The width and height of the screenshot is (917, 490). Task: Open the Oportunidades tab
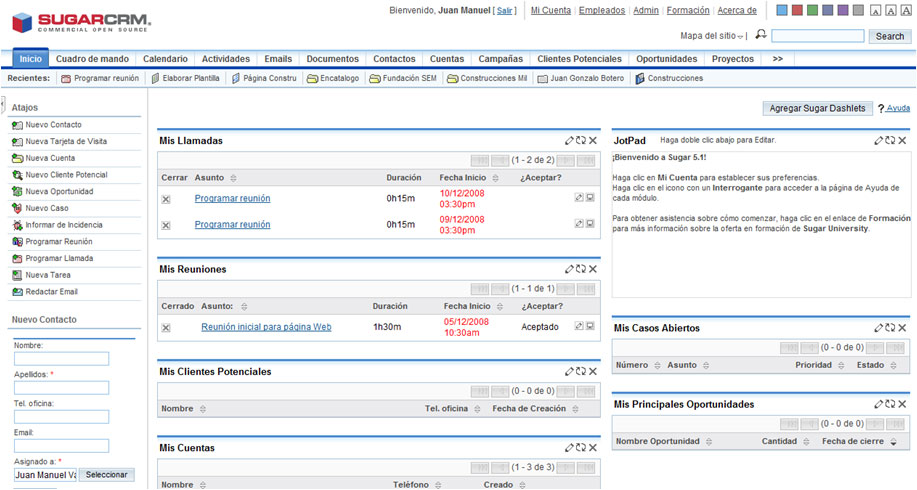666,59
